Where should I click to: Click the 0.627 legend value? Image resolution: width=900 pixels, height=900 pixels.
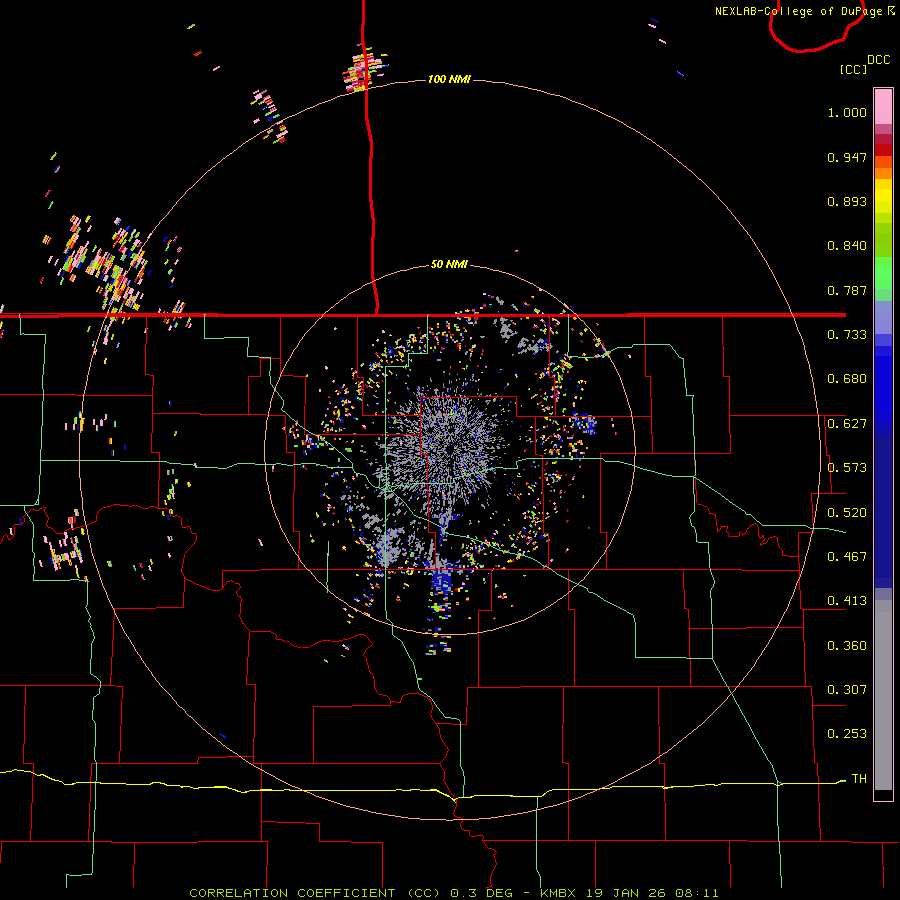tap(847, 424)
